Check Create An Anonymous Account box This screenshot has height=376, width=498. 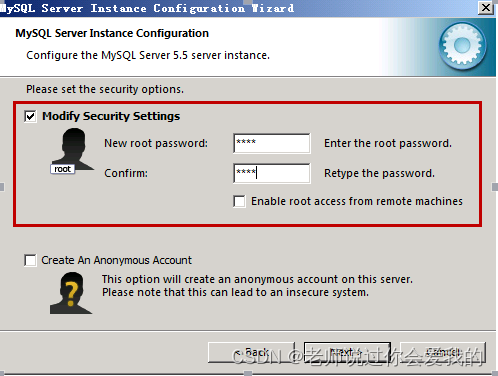30,260
